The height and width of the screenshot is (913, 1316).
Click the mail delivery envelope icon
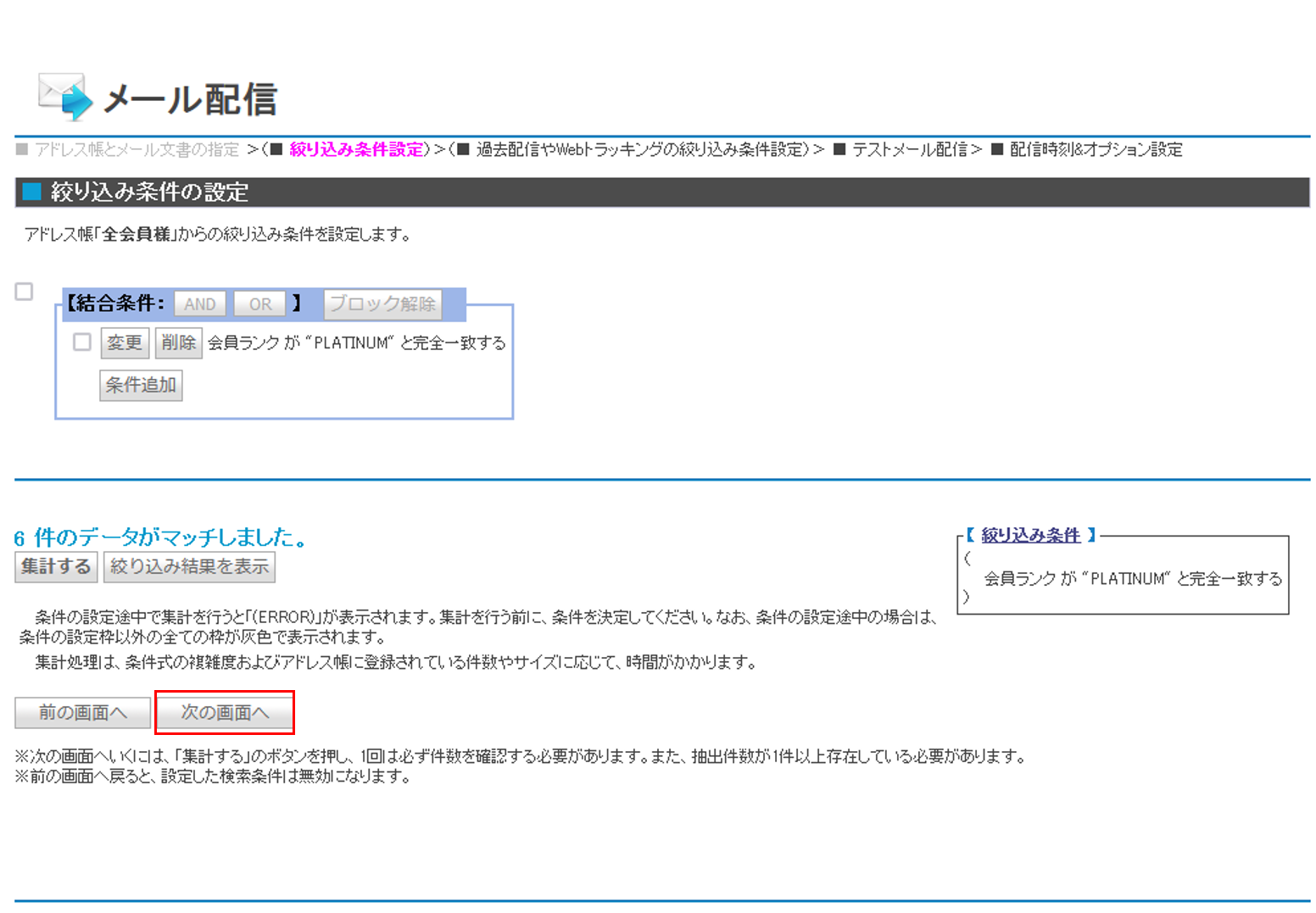(x=64, y=97)
